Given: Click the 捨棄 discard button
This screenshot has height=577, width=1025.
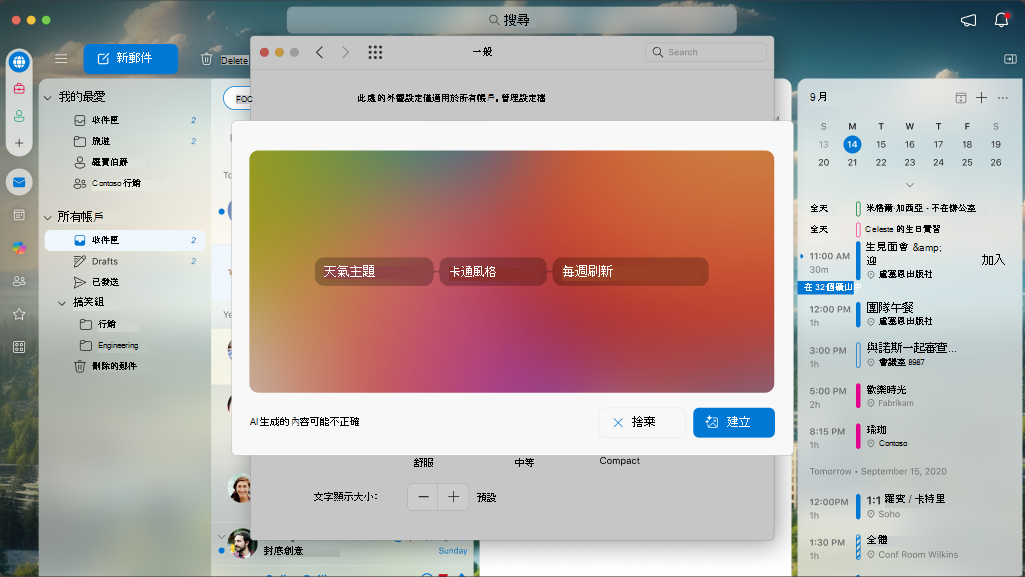Looking at the screenshot, I should click(x=642, y=422).
